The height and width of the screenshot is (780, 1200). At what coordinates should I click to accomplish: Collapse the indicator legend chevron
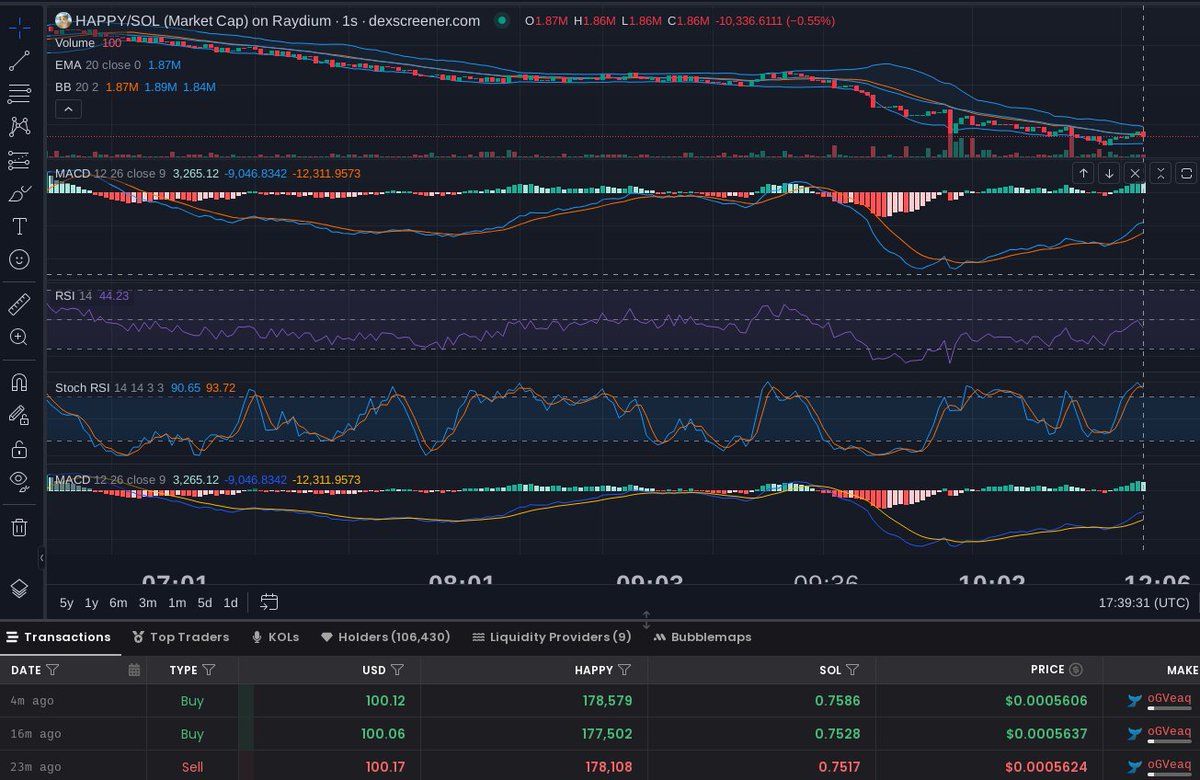pyautogui.click(x=67, y=109)
